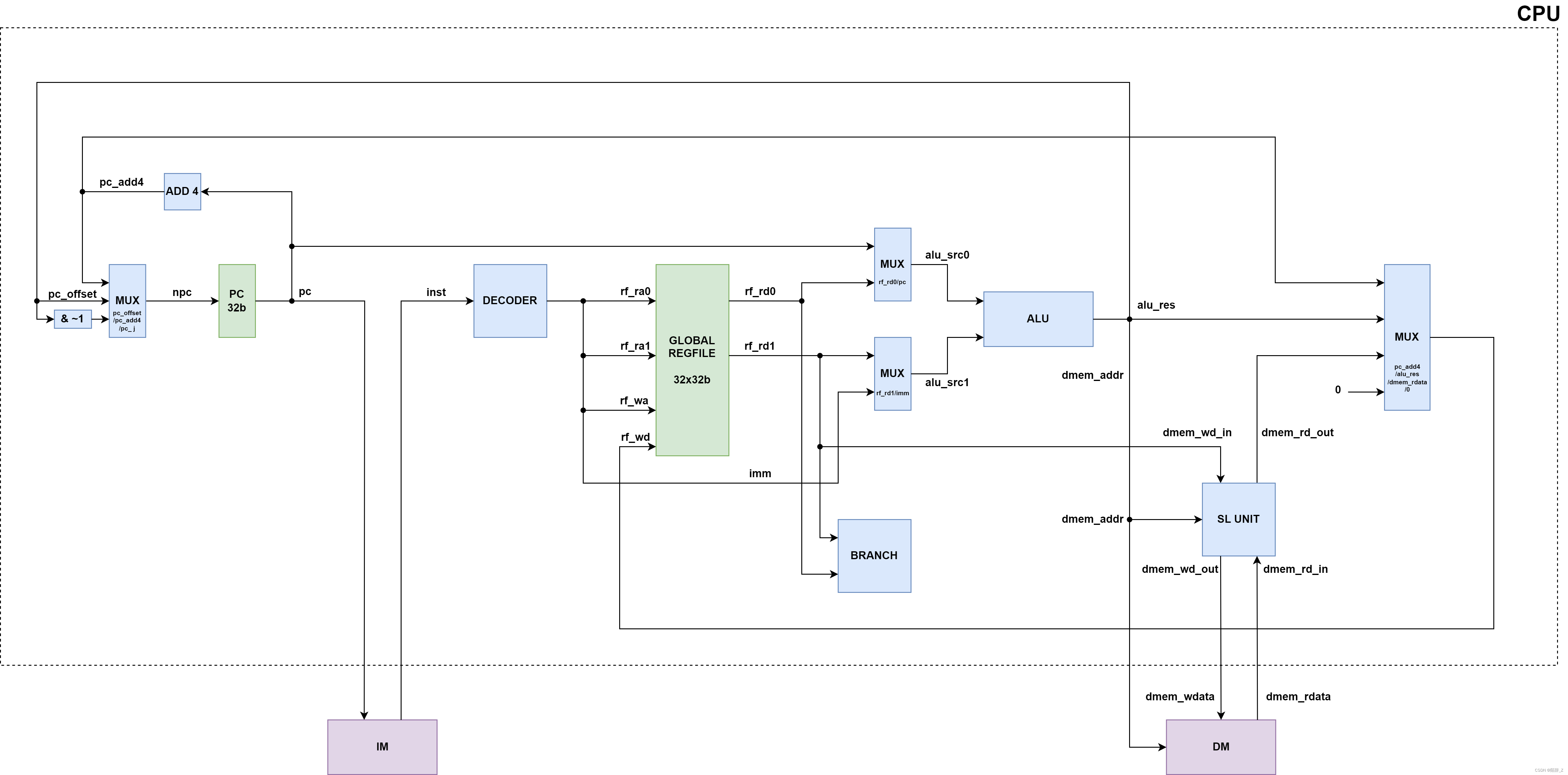The width and height of the screenshot is (1568, 775).
Task: Click the rightmost MUX with pc_add4/alu_res/dmem_rdata/0
Action: (x=1407, y=338)
